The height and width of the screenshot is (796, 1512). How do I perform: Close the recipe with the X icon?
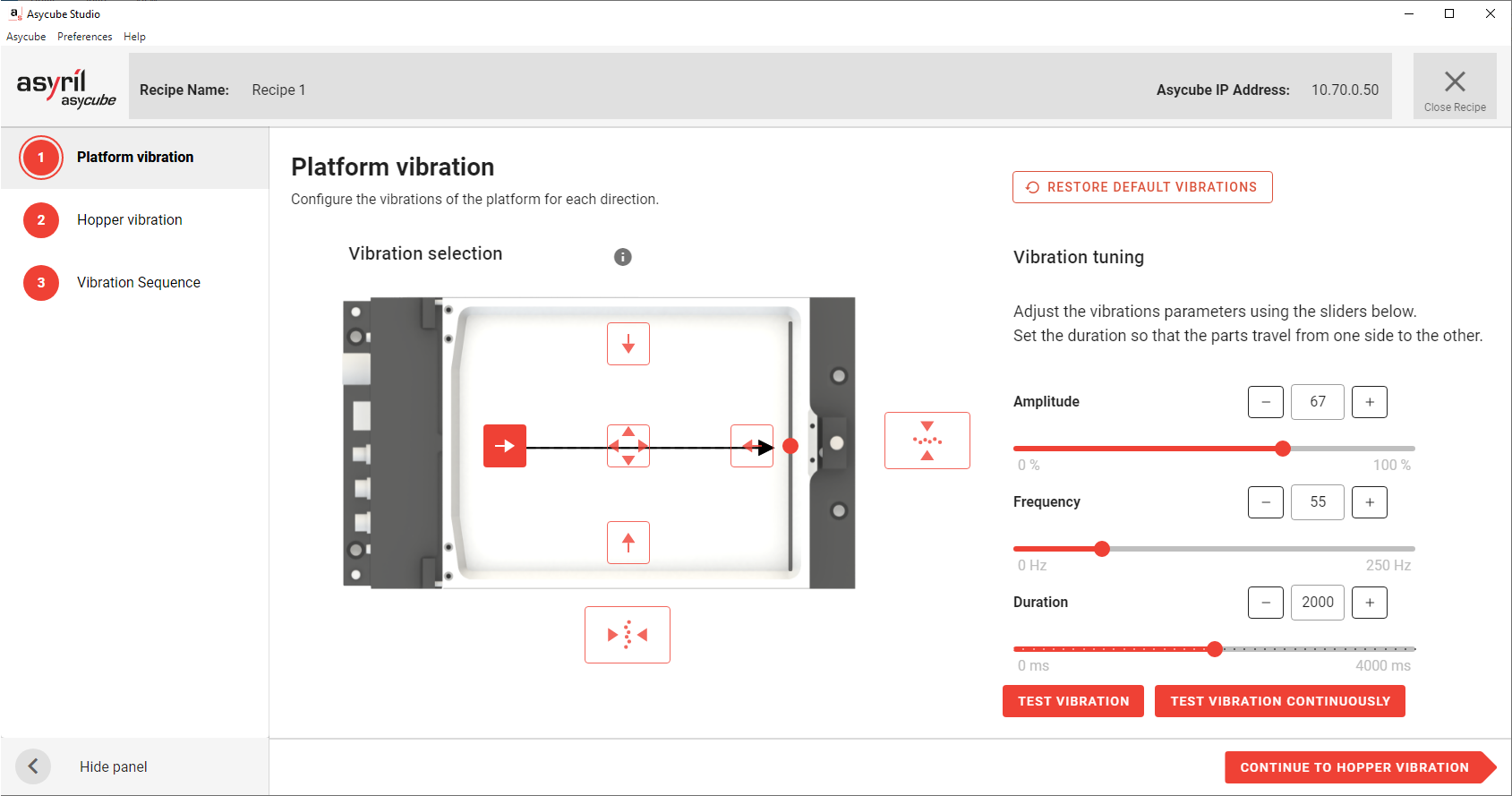click(x=1455, y=86)
